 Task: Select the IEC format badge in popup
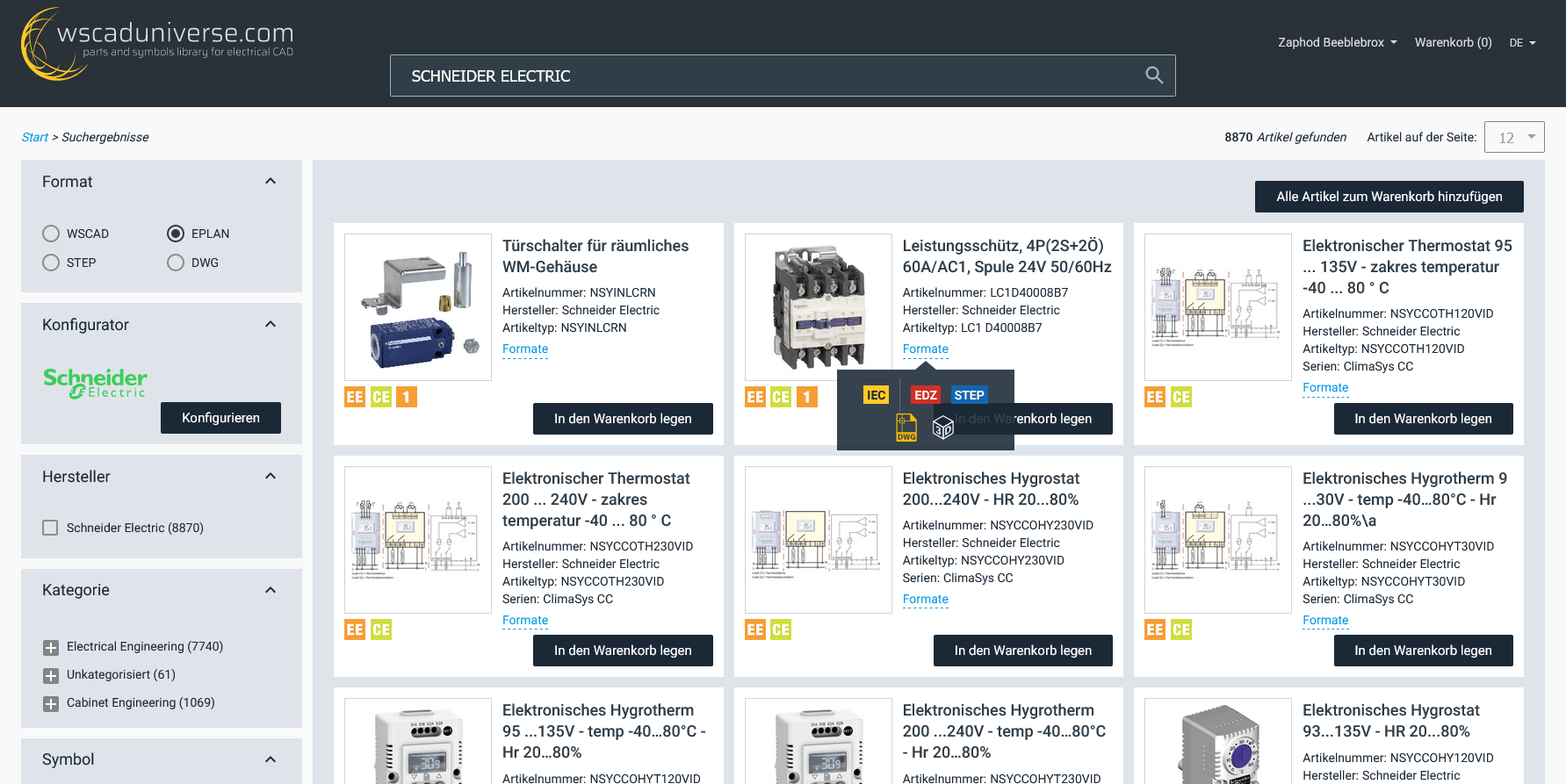[876, 395]
